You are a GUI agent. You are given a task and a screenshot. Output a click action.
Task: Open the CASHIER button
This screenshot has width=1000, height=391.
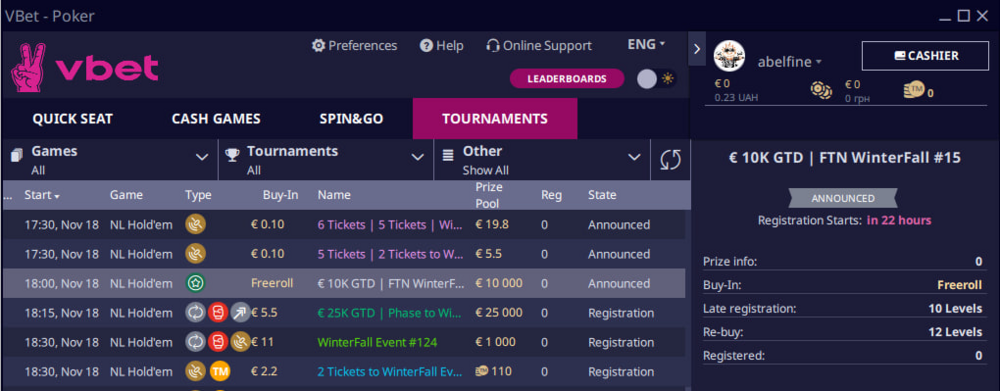pos(926,56)
